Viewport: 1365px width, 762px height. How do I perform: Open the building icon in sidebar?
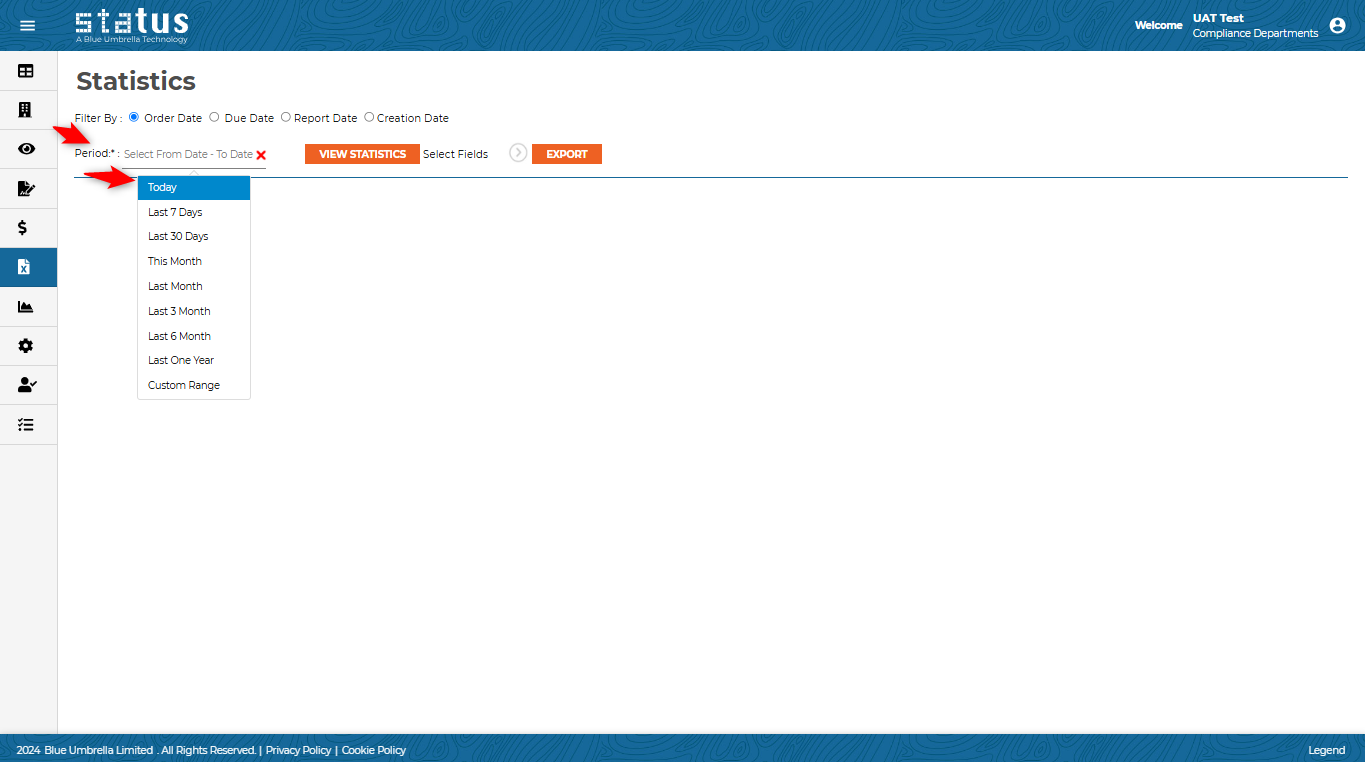coord(26,110)
